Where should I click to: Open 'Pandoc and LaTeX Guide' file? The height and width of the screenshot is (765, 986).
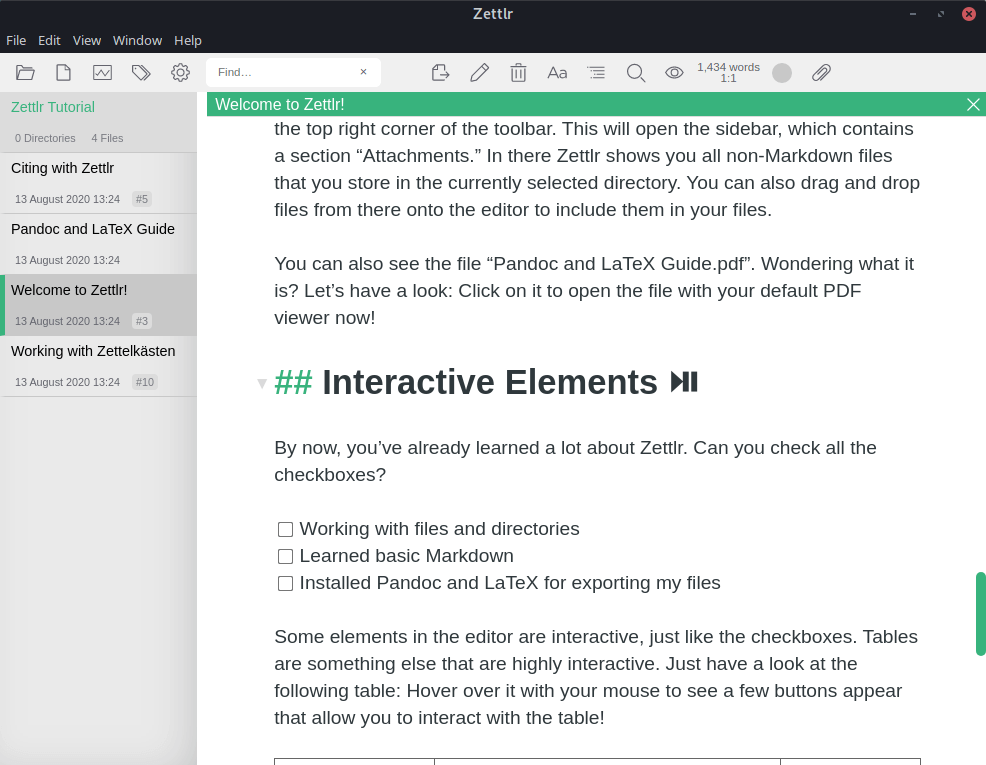point(98,244)
